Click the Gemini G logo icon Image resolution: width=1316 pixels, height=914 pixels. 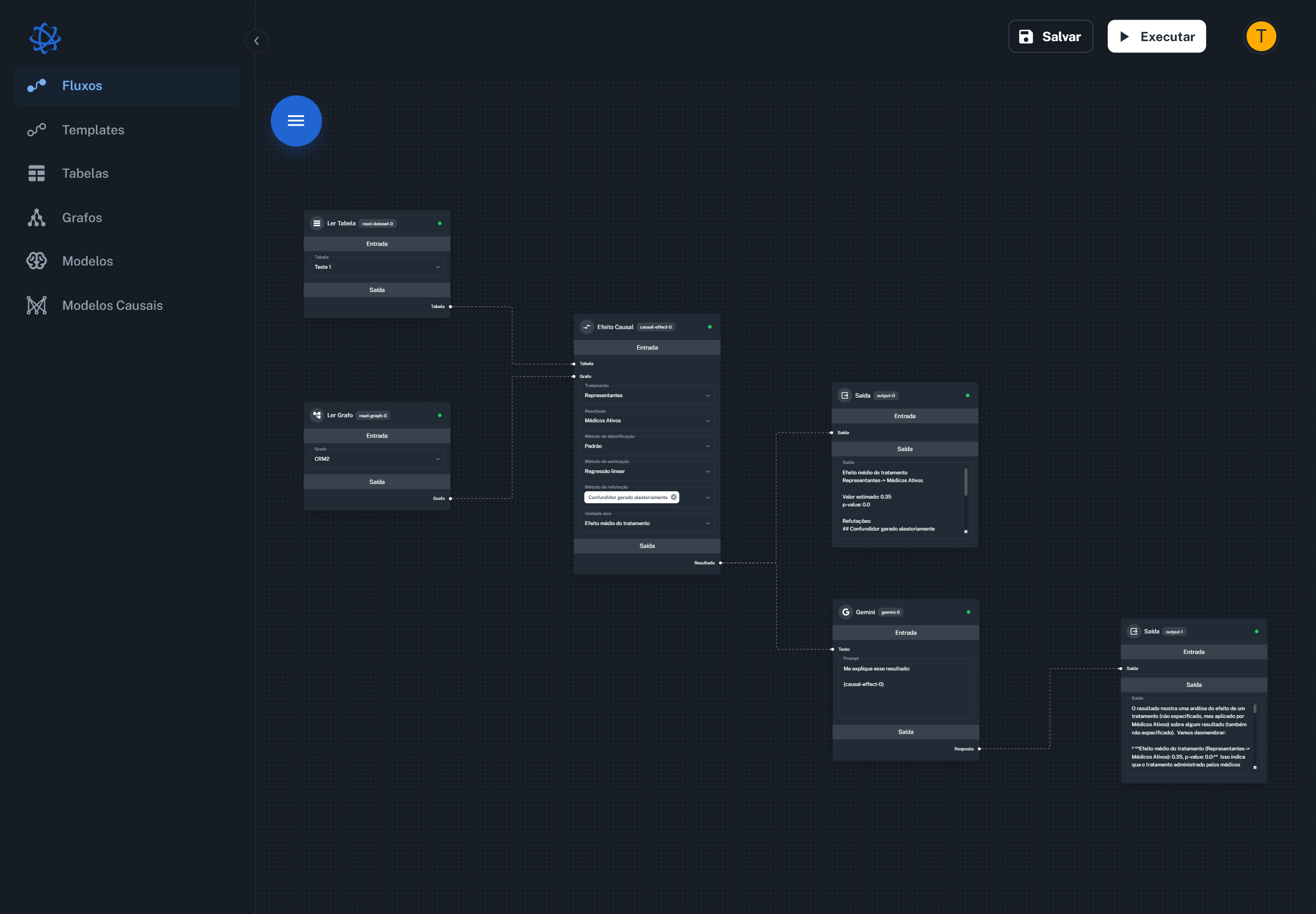[846, 612]
